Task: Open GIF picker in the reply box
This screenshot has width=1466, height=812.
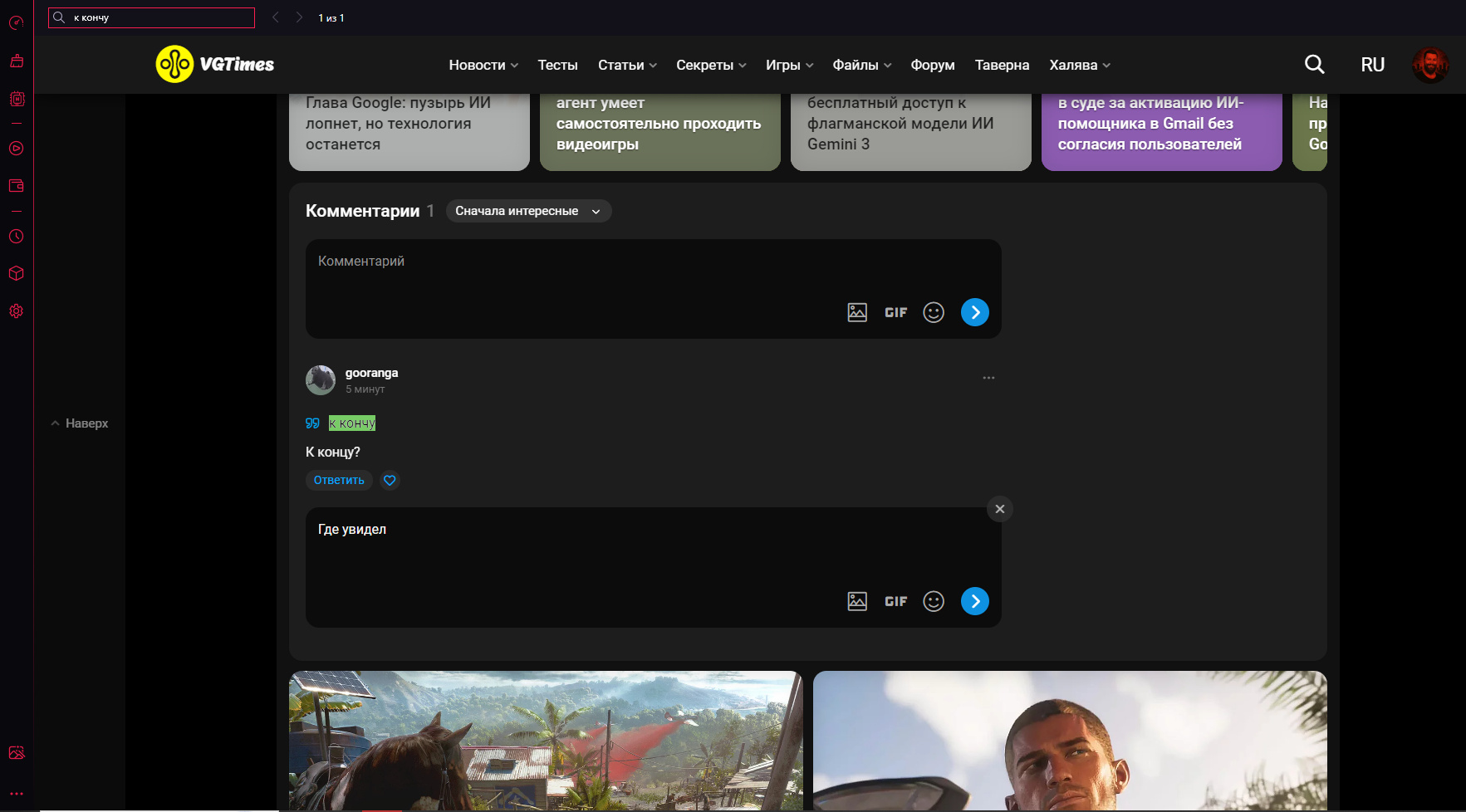Action: pyautogui.click(x=895, y=601)
